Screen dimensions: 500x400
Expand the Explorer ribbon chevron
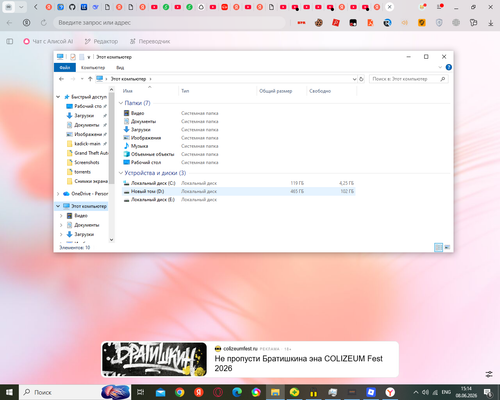click(440, 67)
